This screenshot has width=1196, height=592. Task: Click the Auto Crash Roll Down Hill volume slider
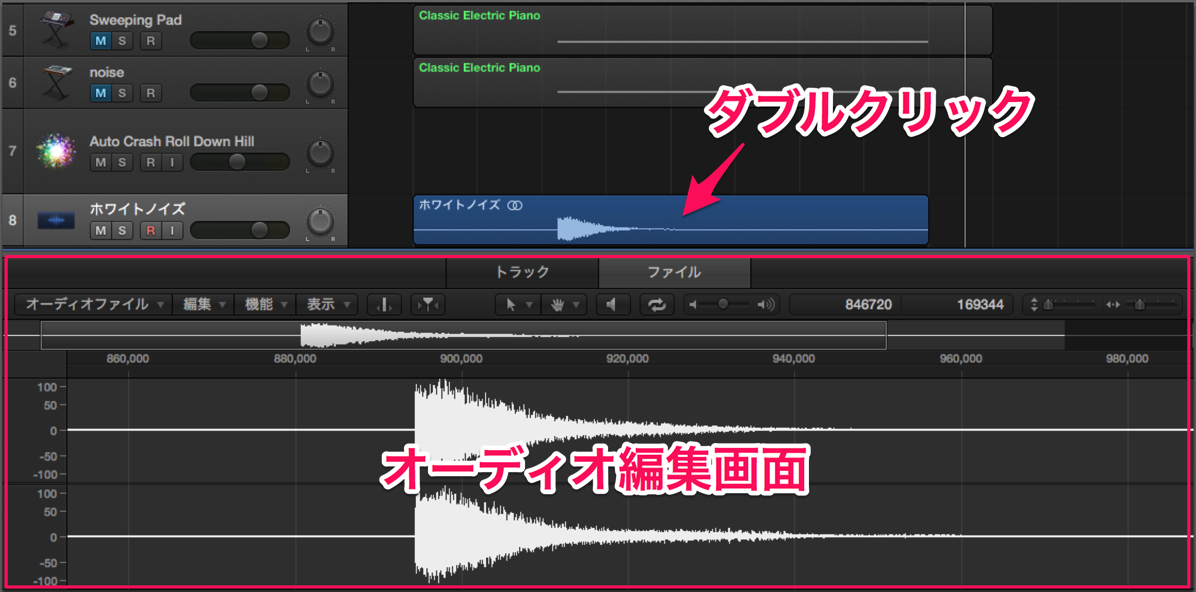click(x=240, y=162)
